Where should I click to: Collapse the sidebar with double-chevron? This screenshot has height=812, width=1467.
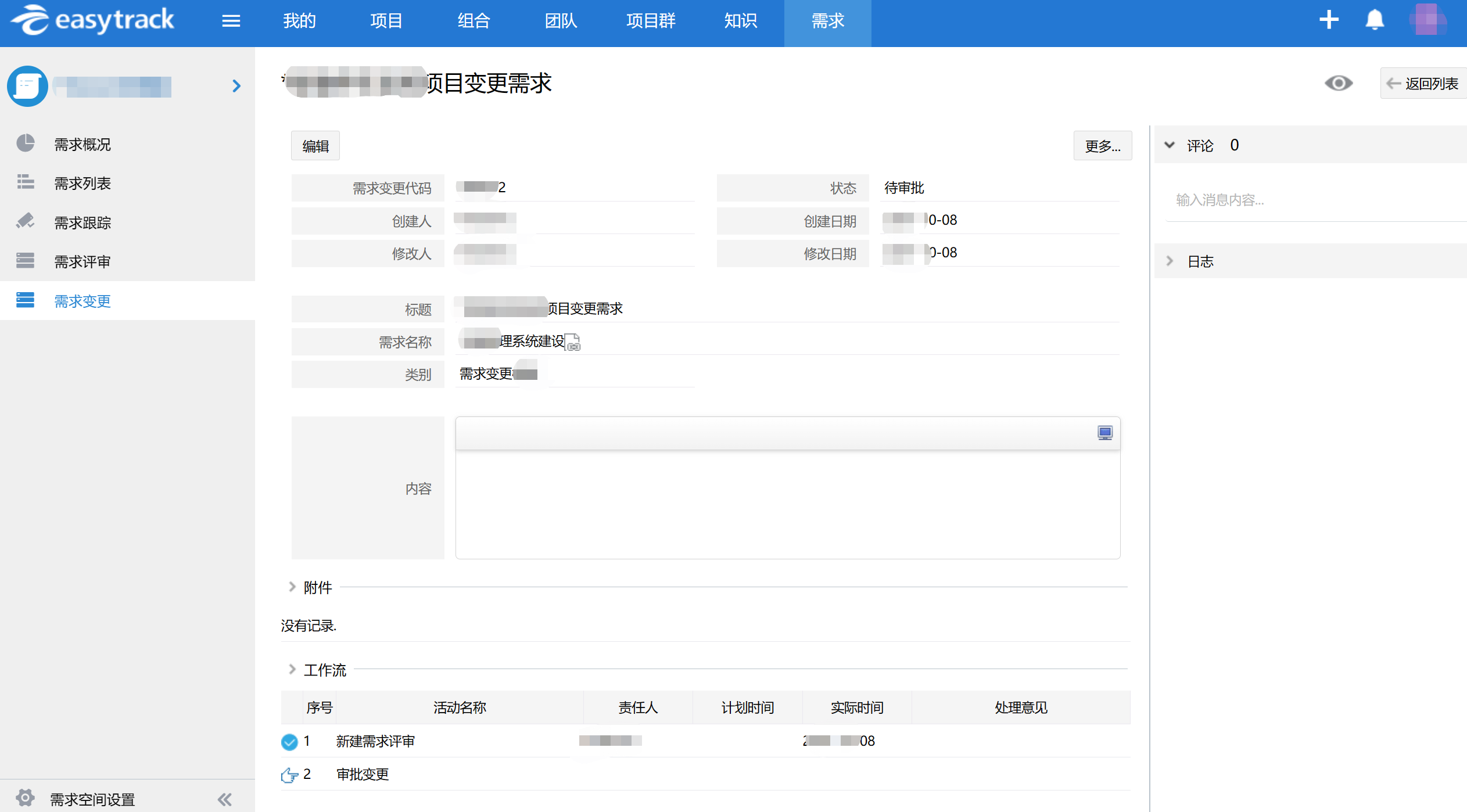pyautogui.click(x=225, y=800)
